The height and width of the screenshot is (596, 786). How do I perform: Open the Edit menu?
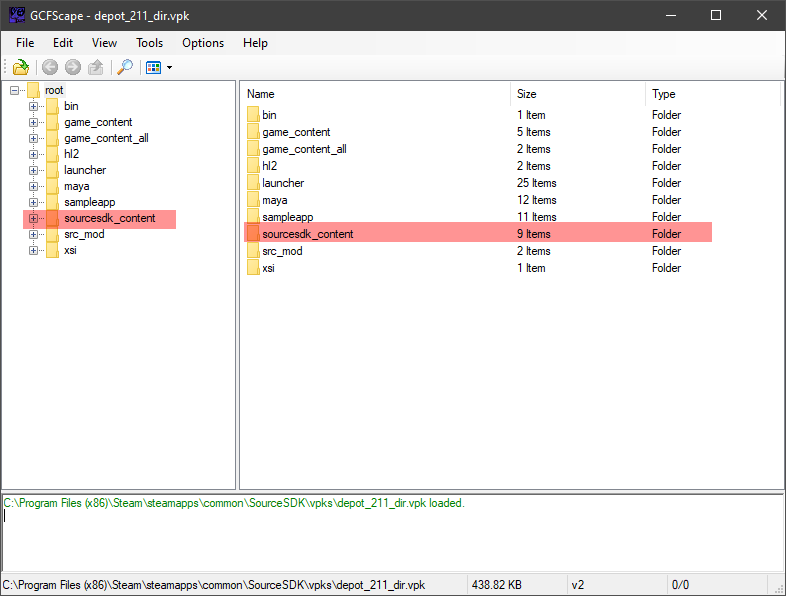click(x=63, y=43)
